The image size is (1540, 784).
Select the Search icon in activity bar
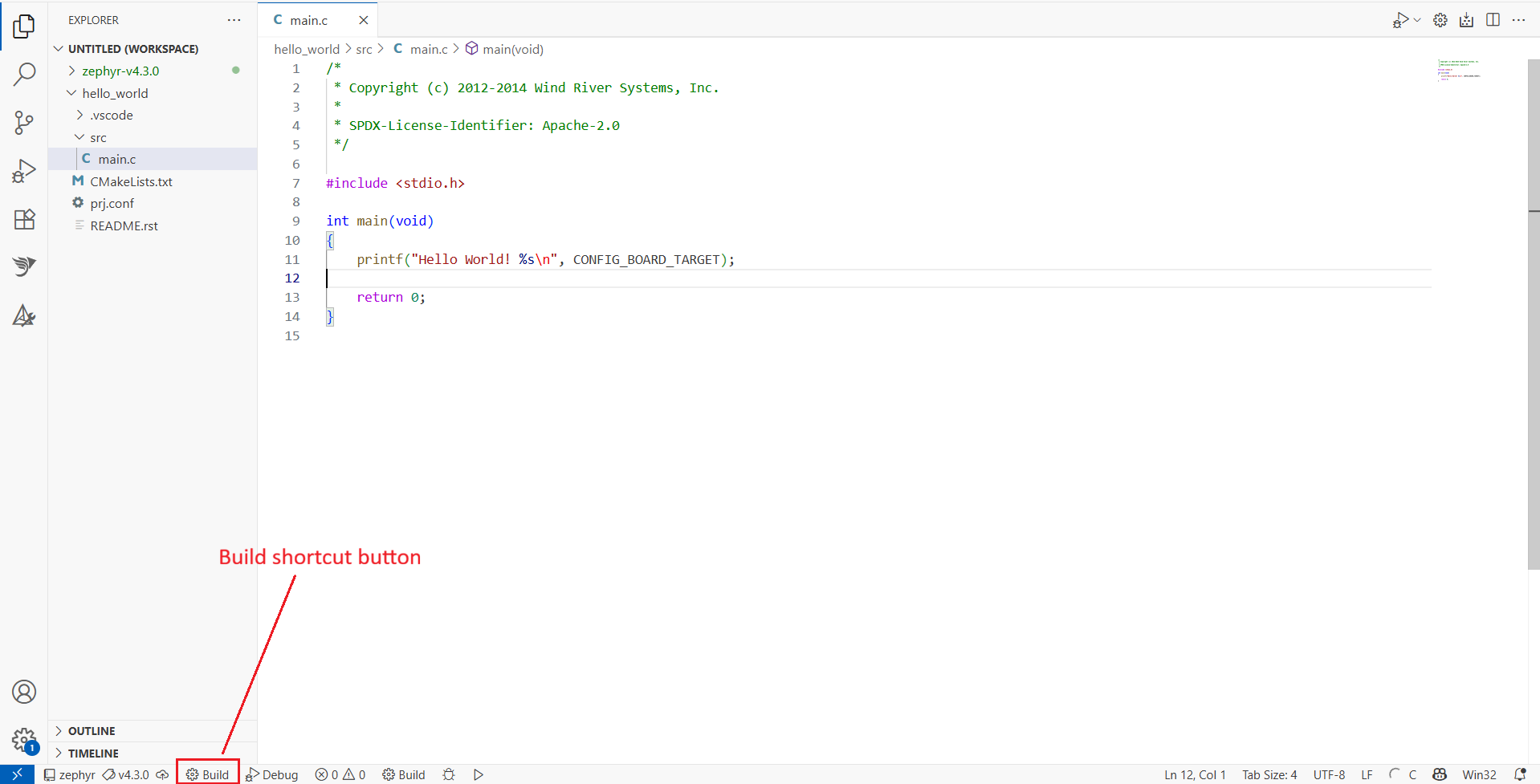24,74
